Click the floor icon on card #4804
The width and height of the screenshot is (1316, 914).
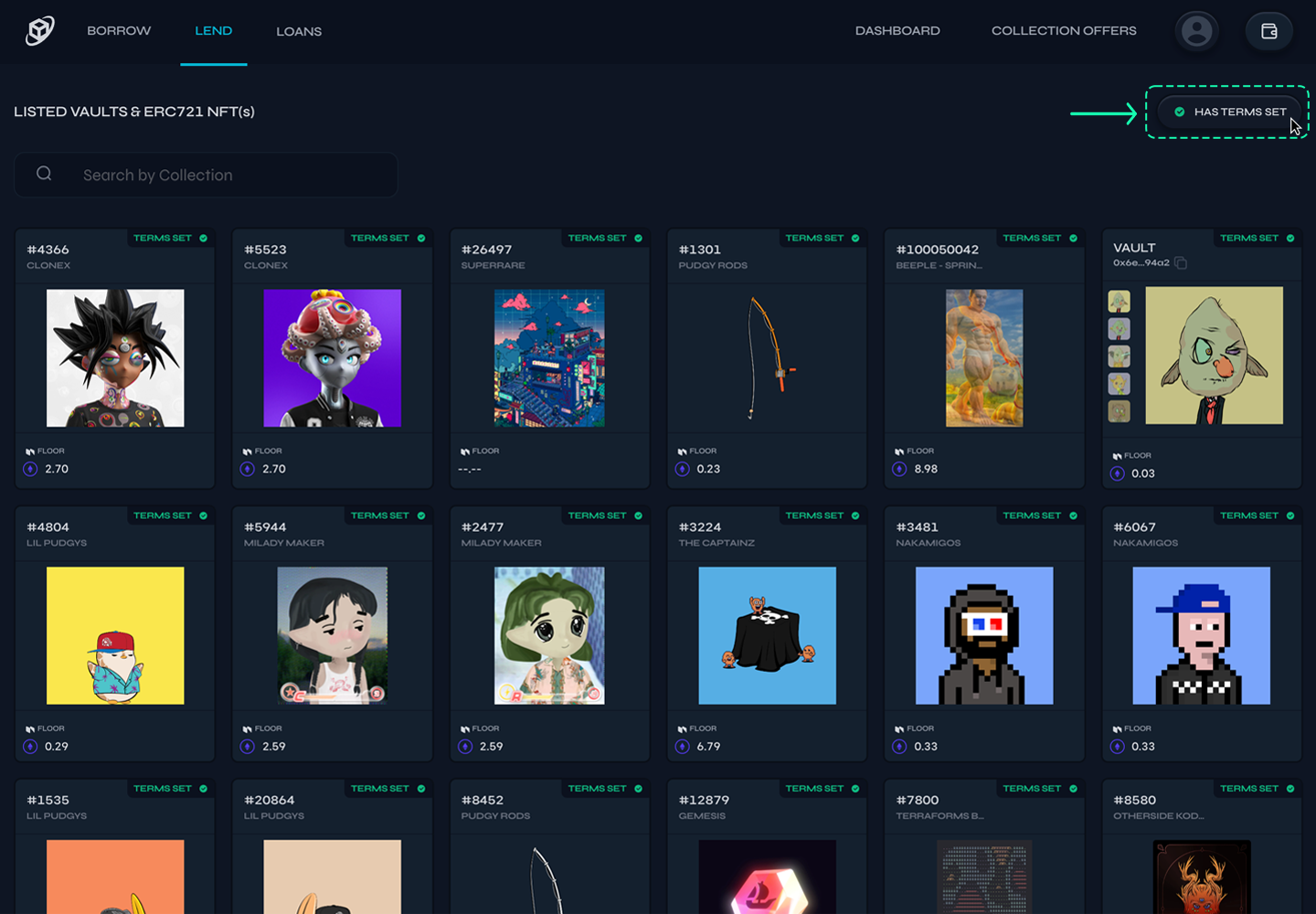coord(30,729)
